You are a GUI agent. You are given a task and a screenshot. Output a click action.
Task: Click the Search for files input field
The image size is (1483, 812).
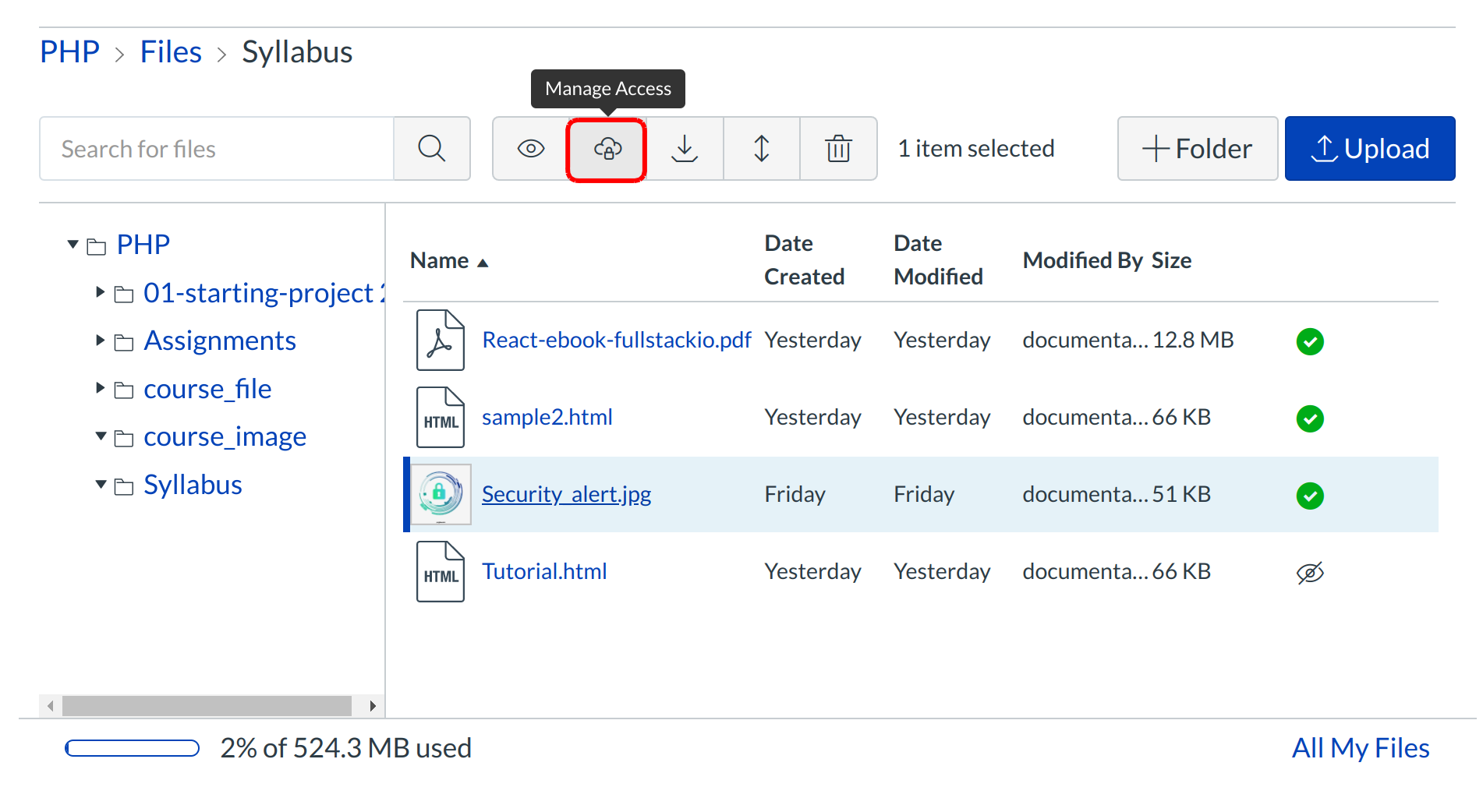tap(217, 149)
